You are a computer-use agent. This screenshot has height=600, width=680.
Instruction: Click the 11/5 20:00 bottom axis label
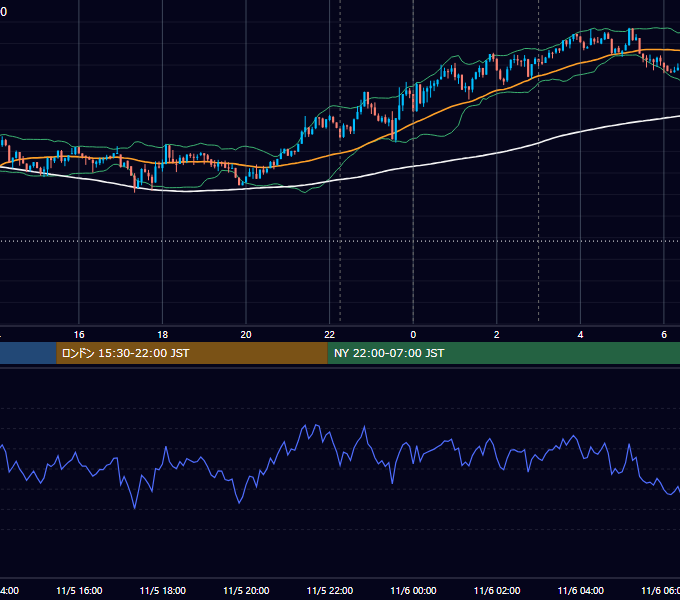coord(246,590)
